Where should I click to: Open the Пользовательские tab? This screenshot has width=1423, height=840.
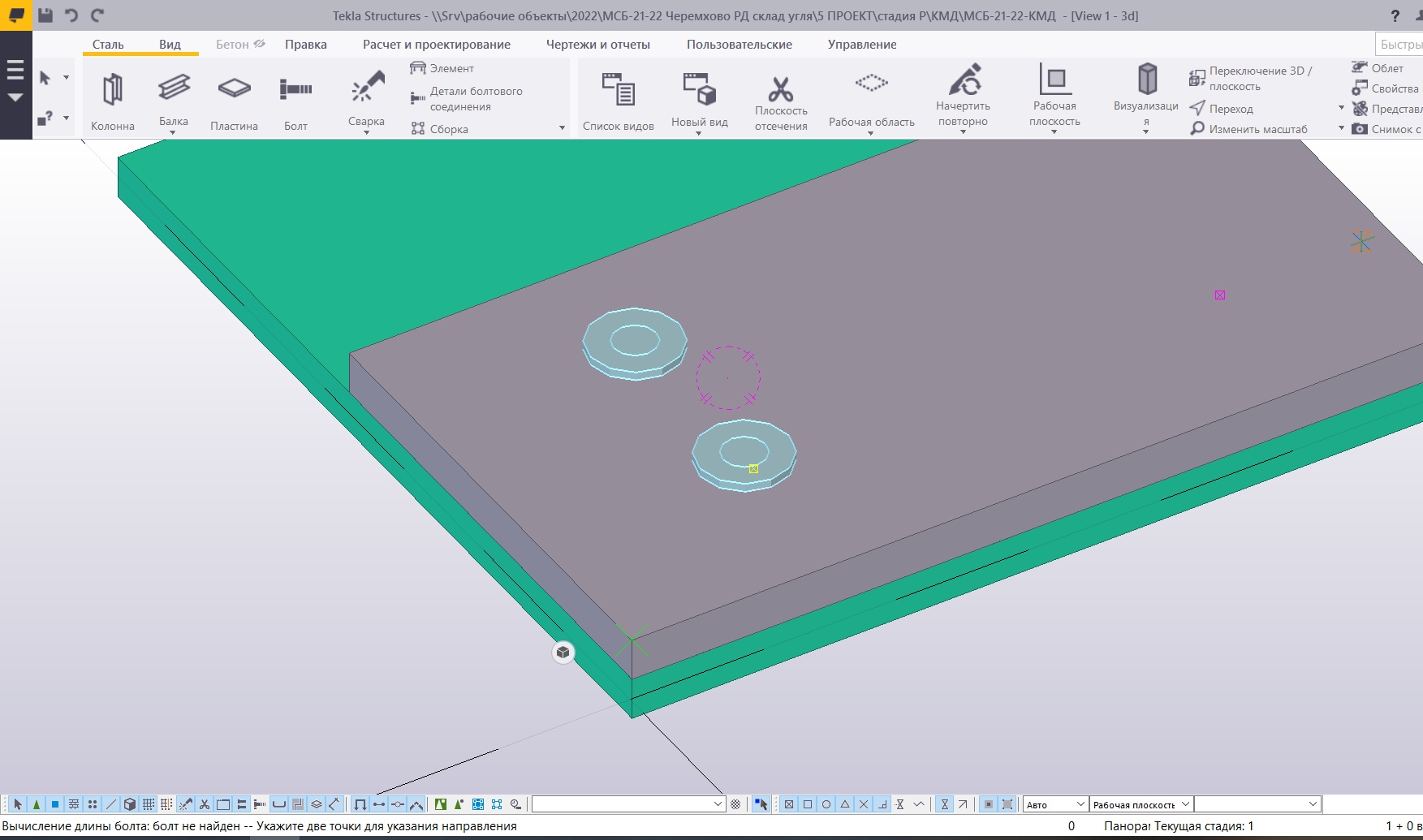click(x=740, y=45)
